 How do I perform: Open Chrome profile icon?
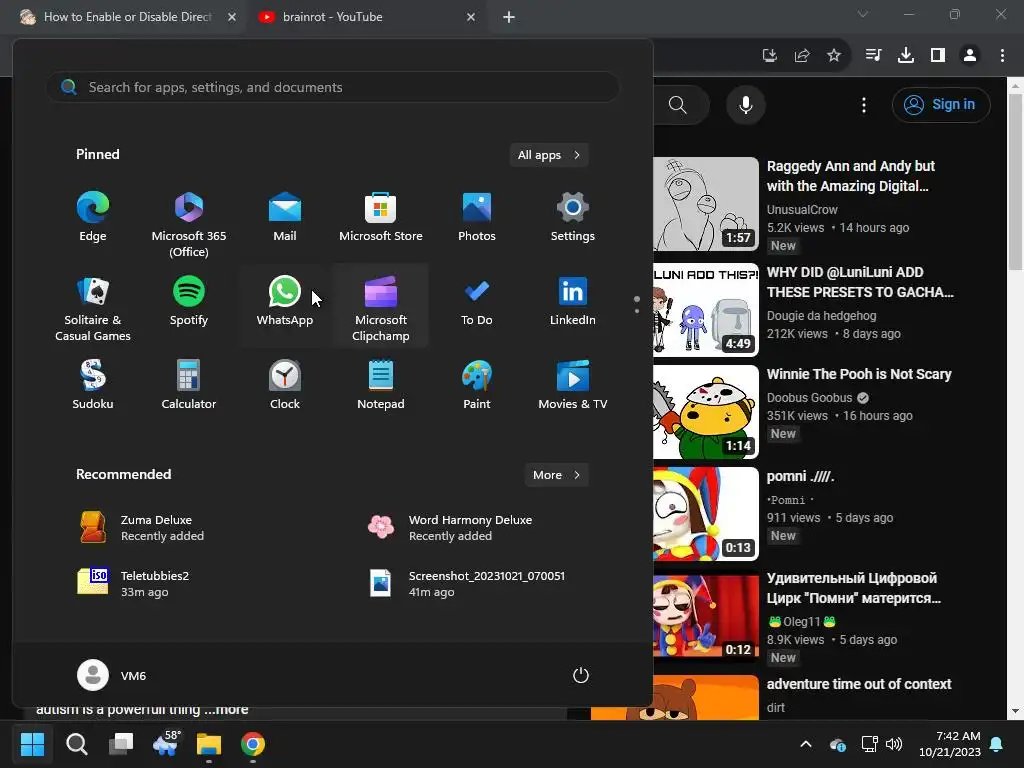(x=970, y=56)
